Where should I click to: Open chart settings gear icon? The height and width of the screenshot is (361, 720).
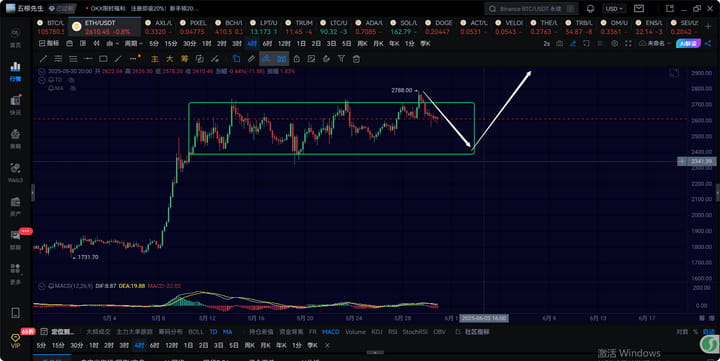[x=614, y=44]
